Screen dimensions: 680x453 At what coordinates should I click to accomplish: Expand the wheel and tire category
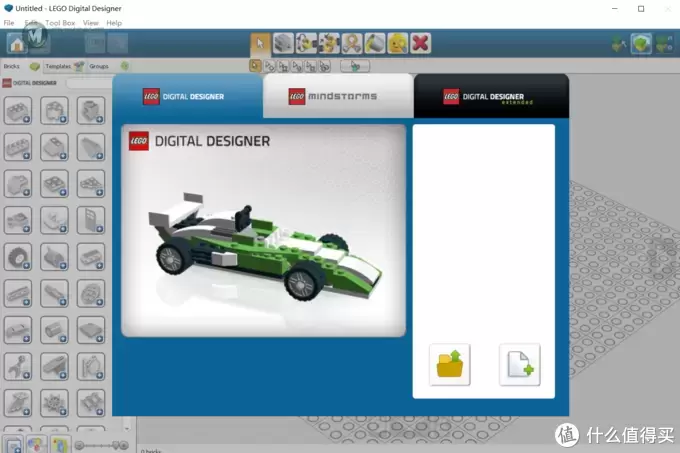(18, 257)
